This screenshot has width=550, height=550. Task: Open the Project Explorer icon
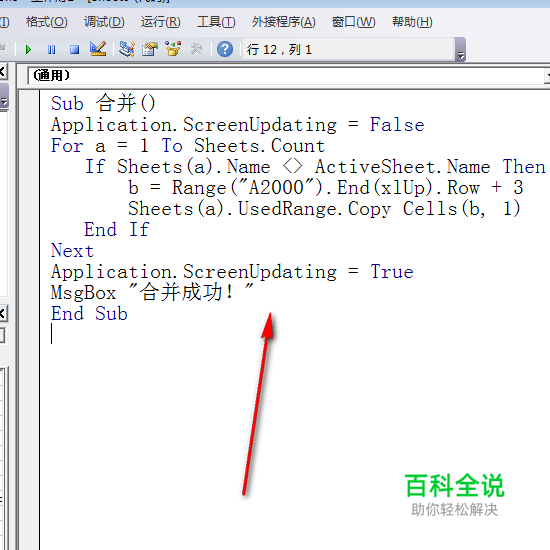[127, 49]
